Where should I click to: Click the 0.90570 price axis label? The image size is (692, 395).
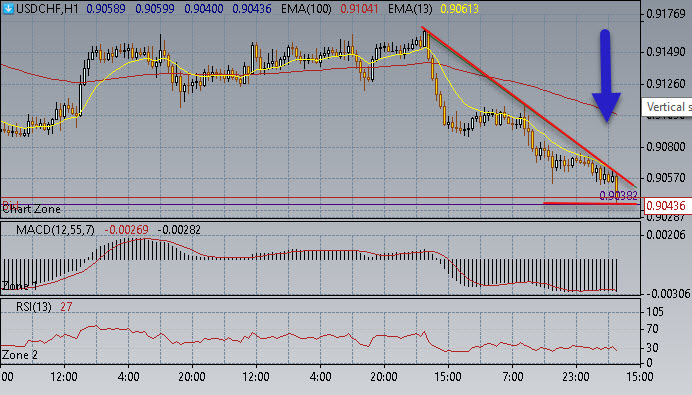666,178
